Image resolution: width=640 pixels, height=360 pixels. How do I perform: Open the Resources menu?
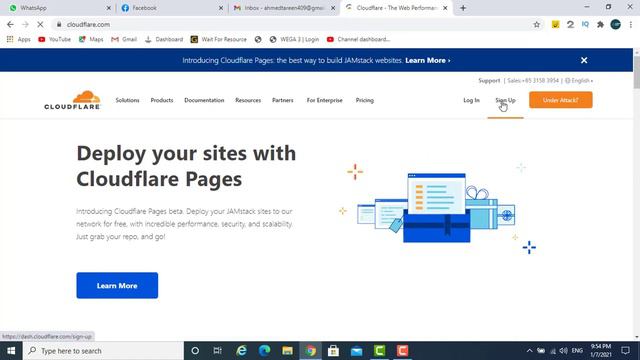(248, 100)
